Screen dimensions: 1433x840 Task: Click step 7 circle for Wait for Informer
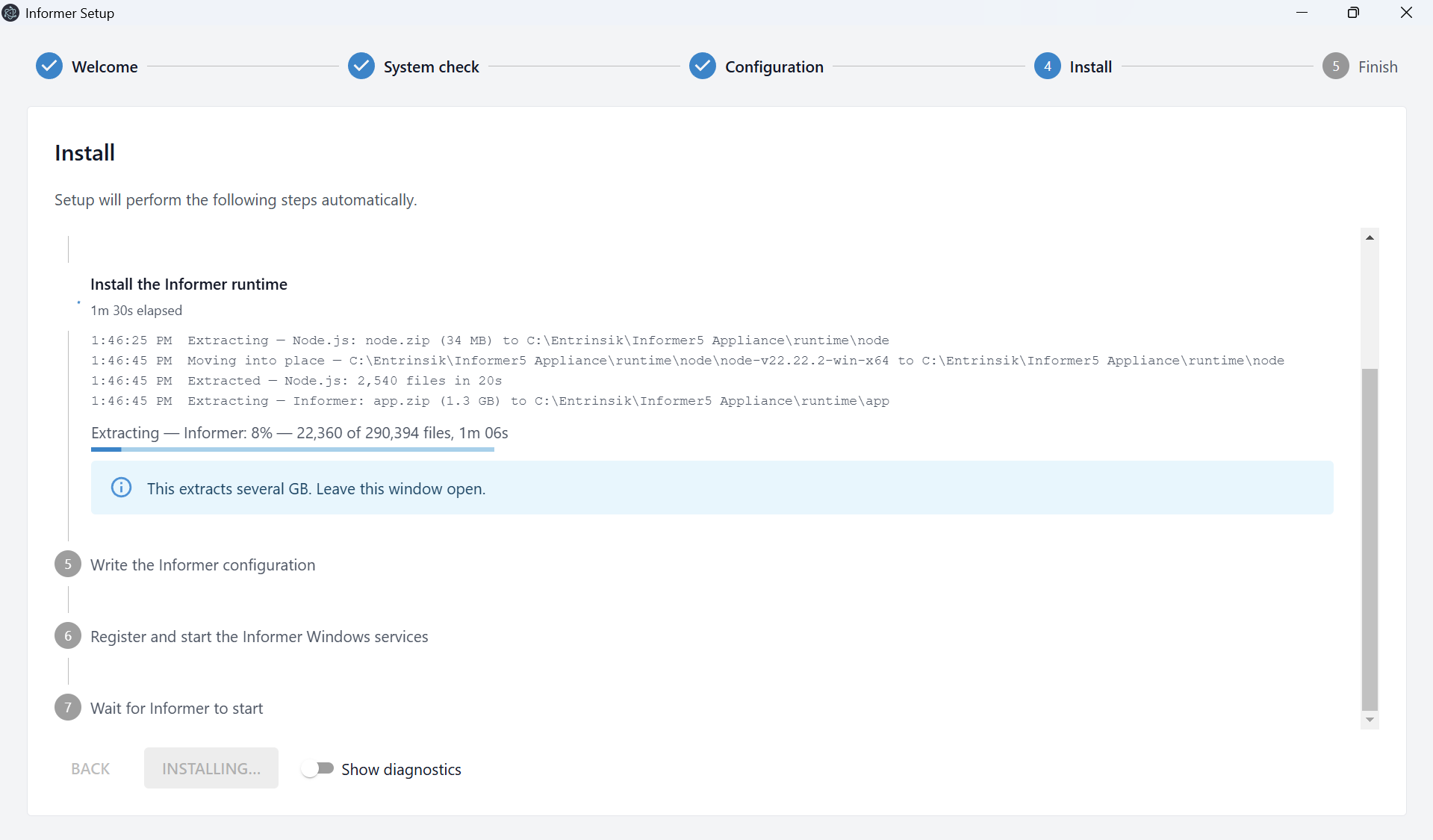tap(68, 708)
